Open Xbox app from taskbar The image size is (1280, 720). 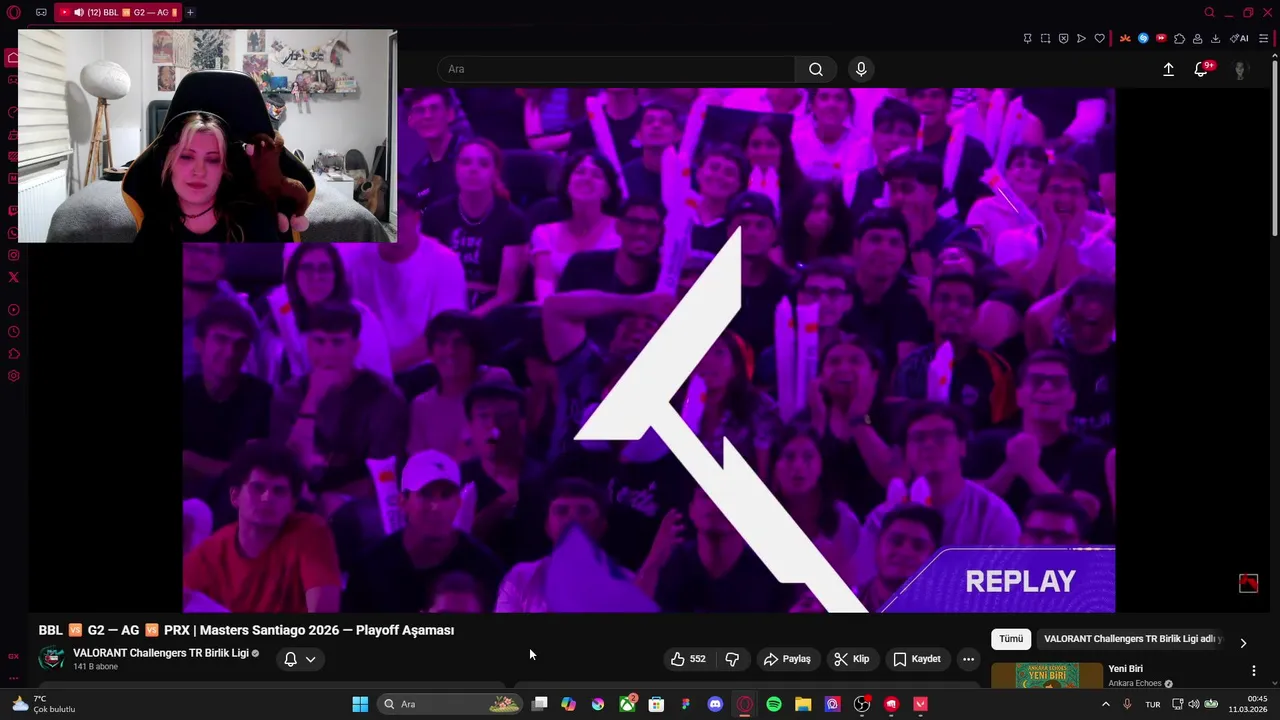[x=627, y=704]
